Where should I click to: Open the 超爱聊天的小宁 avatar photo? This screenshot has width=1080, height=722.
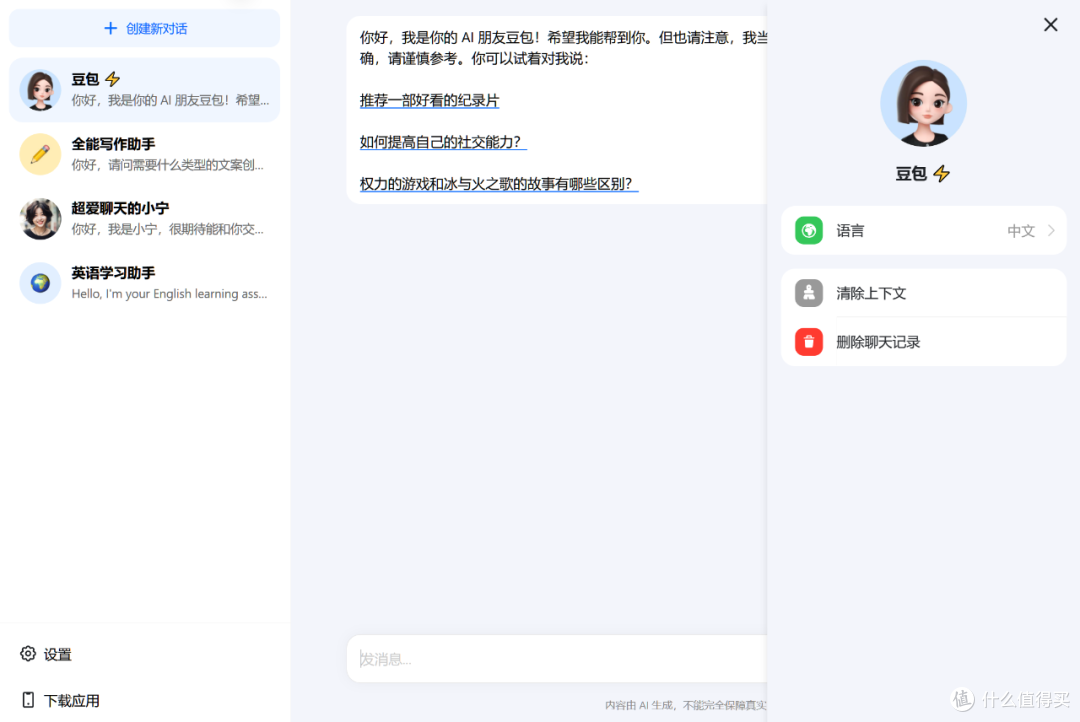[x=40, y=219]
